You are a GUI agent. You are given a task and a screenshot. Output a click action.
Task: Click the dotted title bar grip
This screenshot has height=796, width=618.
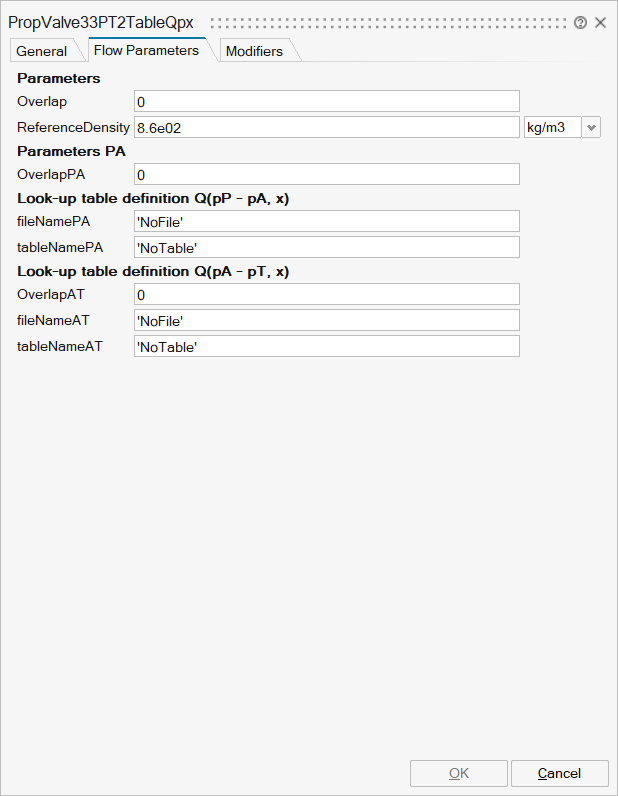pyautogui.click(x=390, y=22)
